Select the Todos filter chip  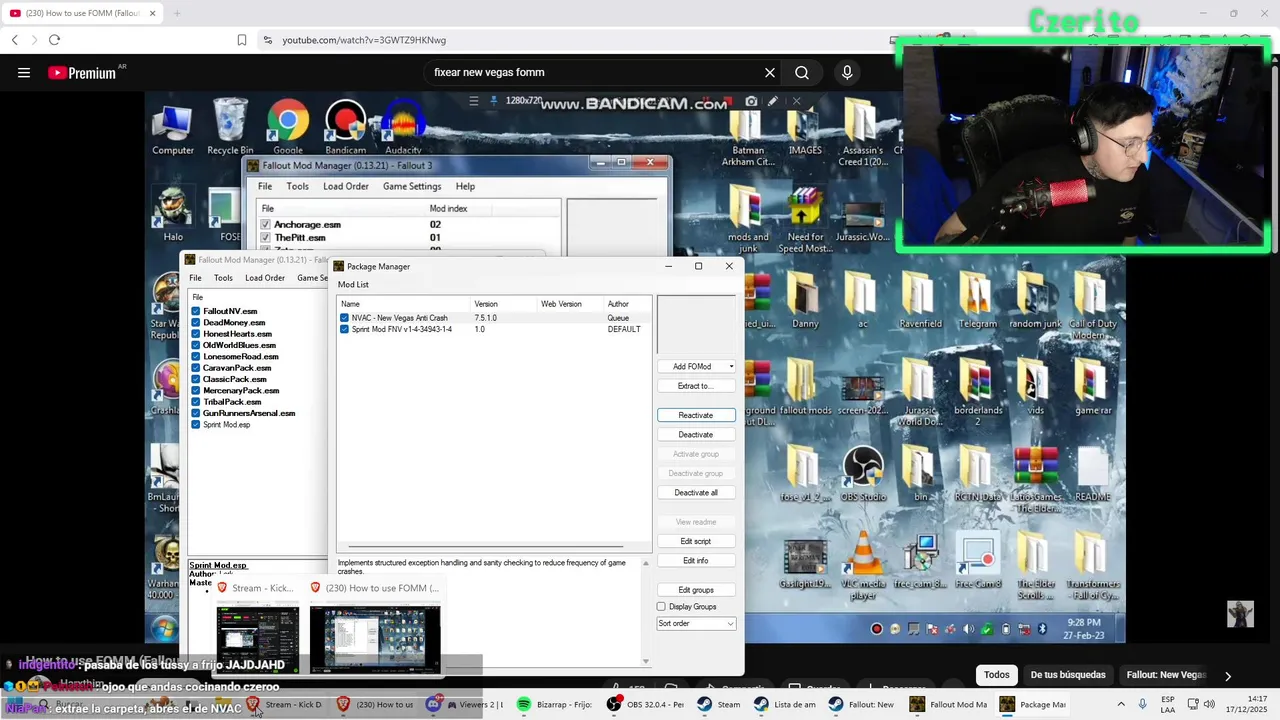coord(997,675)
